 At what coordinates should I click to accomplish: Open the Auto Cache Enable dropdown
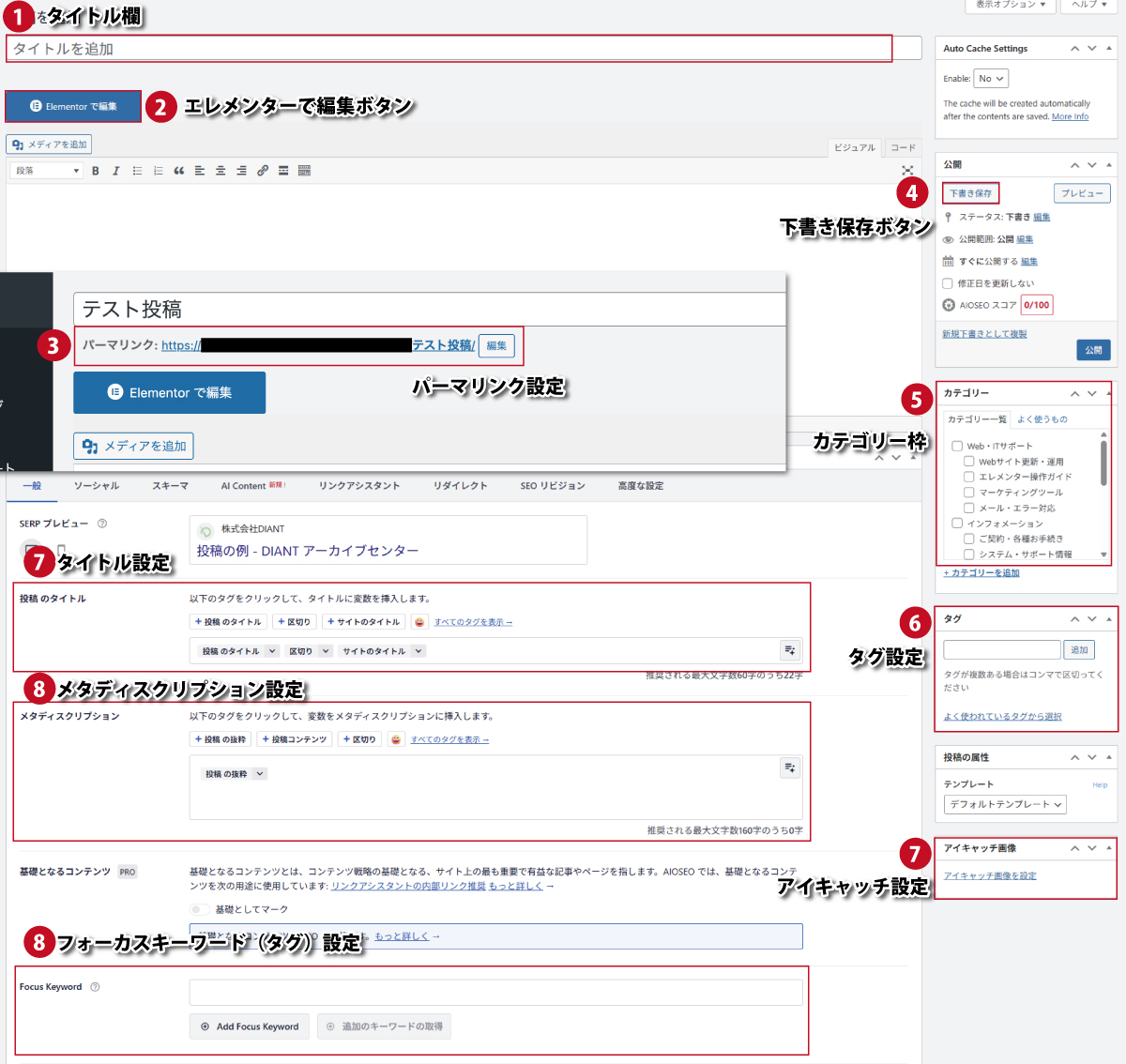991,79
